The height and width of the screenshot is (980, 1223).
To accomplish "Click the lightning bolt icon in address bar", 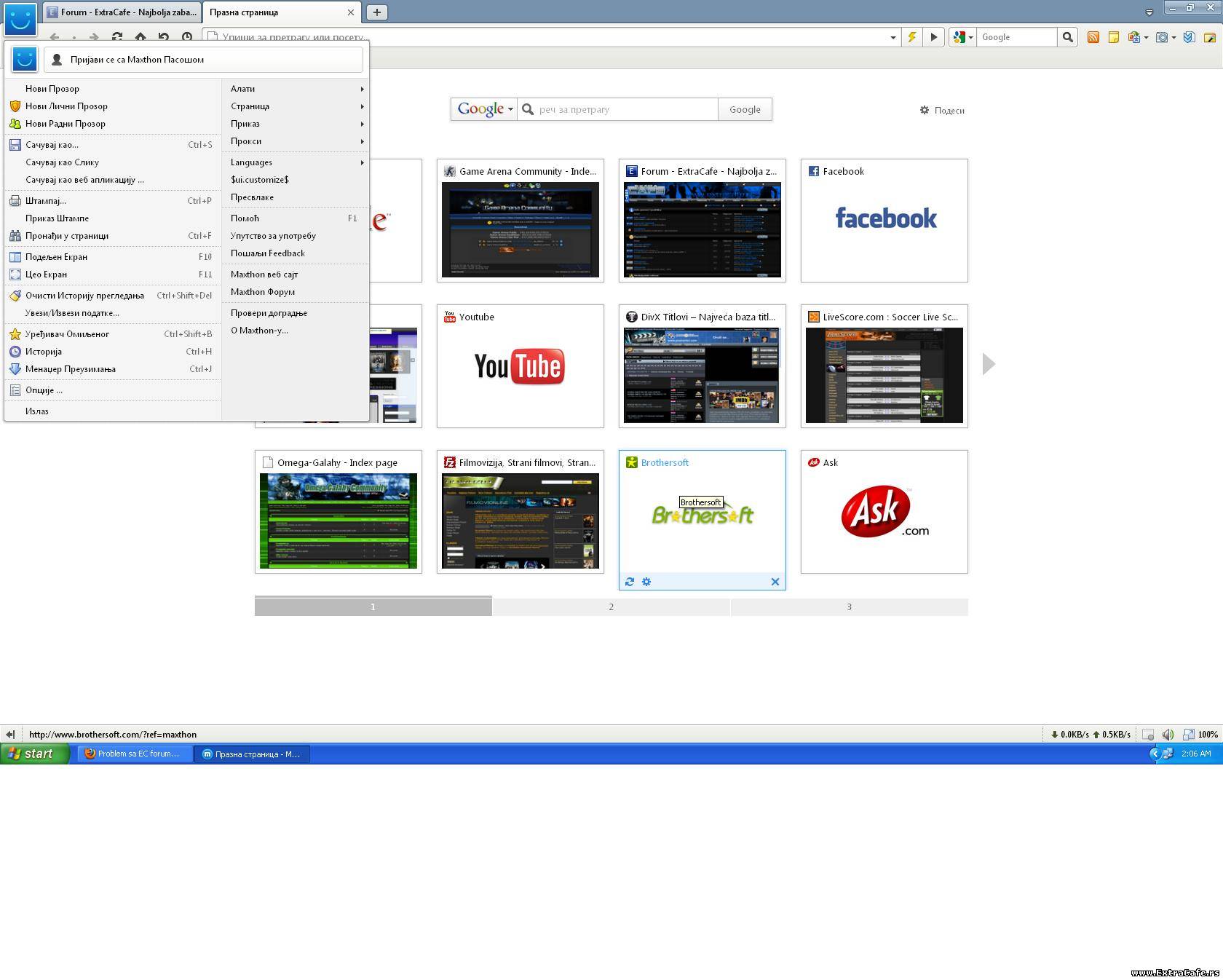I will coord(911,37).
